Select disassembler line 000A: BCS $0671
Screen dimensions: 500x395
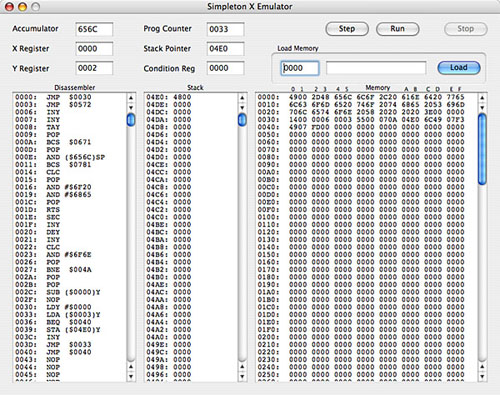[x=53, y=142]
